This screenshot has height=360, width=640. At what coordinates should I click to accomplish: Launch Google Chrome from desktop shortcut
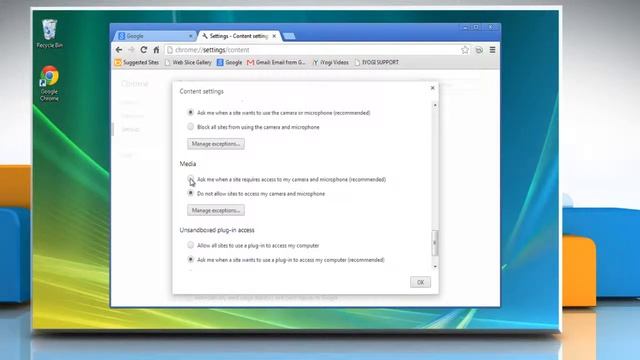49,83
